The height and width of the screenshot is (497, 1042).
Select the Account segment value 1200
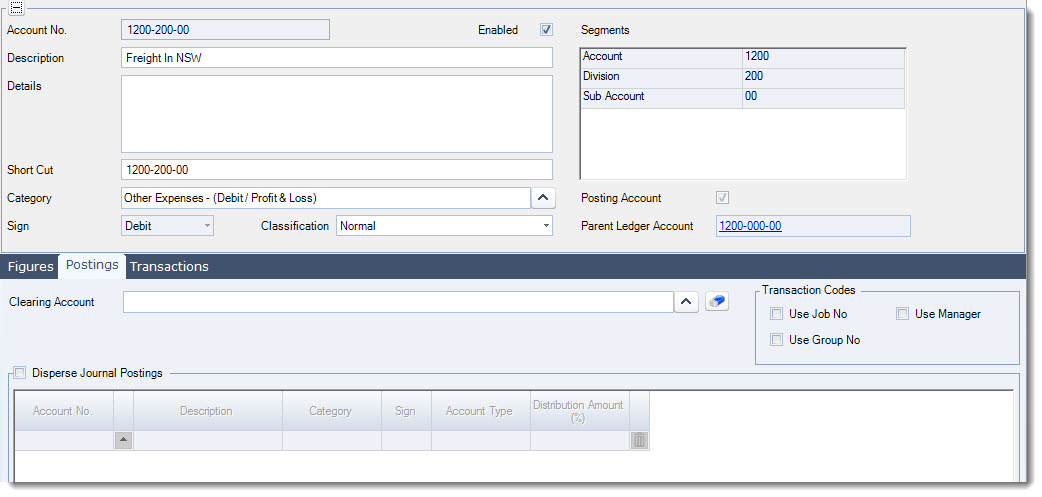(x=824, y=57)
